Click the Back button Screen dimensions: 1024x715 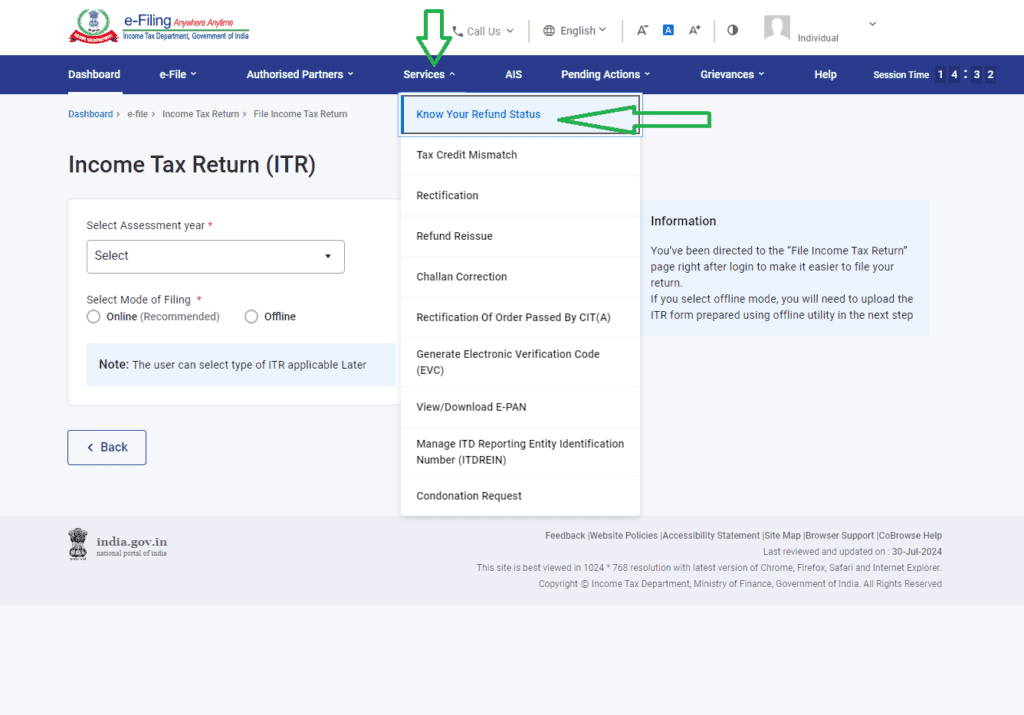[107, 447]
